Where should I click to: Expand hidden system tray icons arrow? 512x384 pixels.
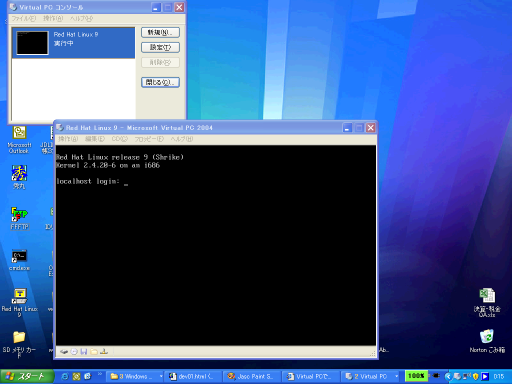448,376
